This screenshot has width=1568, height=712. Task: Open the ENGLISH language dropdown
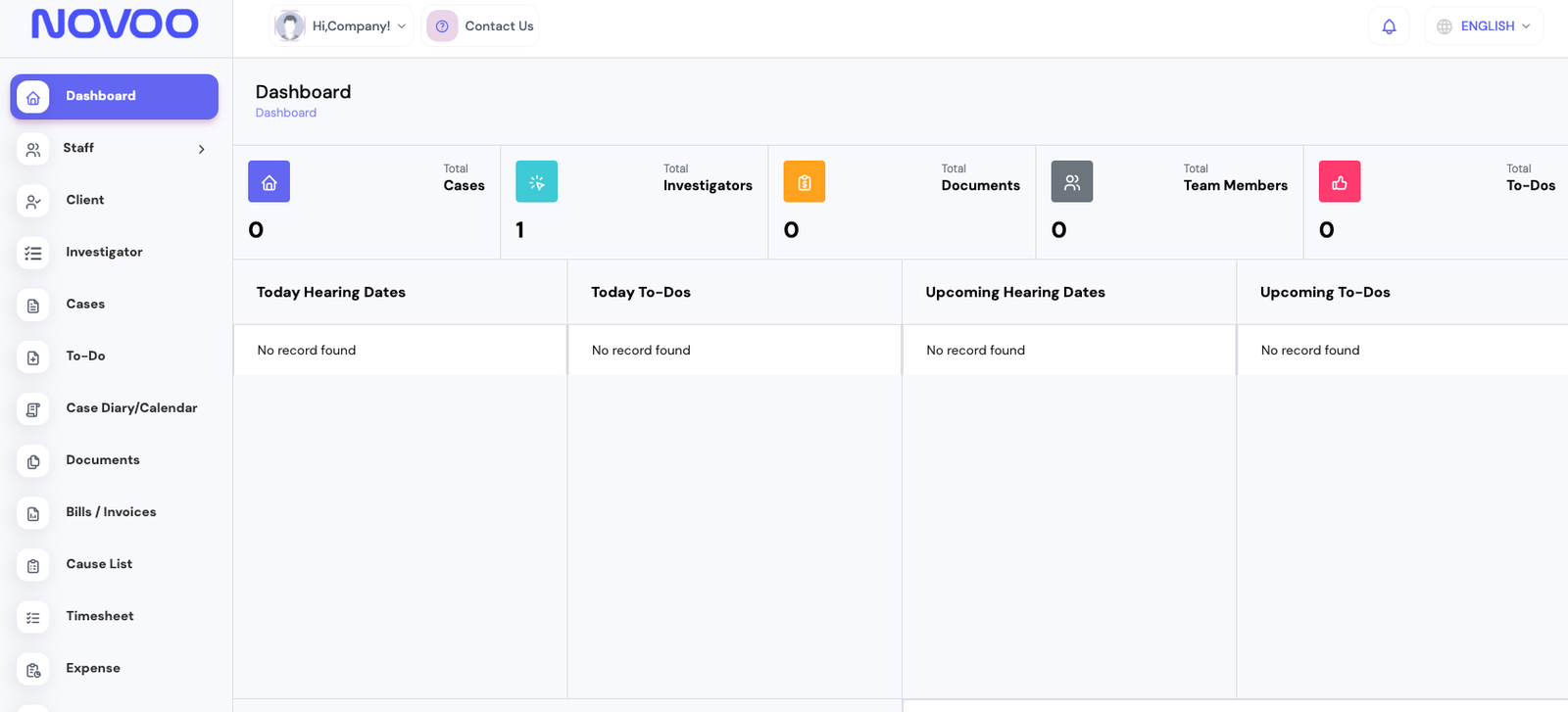pos(1484,26)
